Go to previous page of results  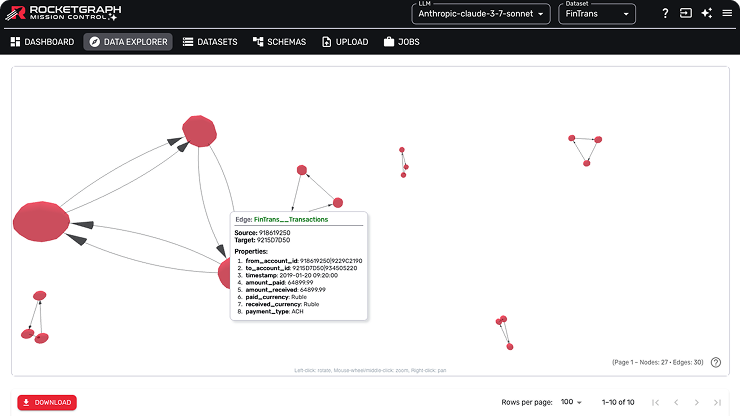pyautogui.click(x=676, y=402)
